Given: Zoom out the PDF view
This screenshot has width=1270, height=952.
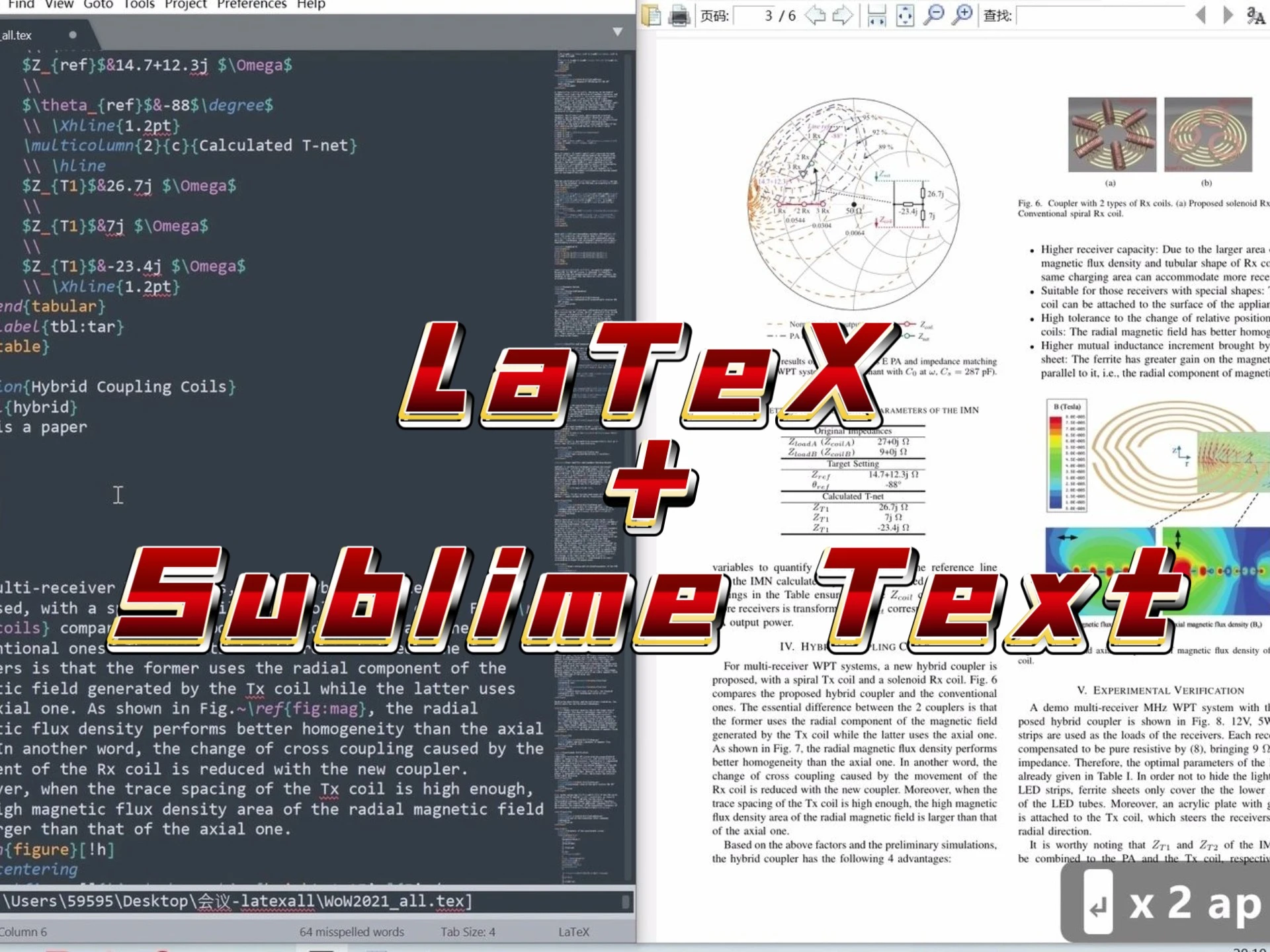Looking at the screenshot, I should tap(933, 15).
